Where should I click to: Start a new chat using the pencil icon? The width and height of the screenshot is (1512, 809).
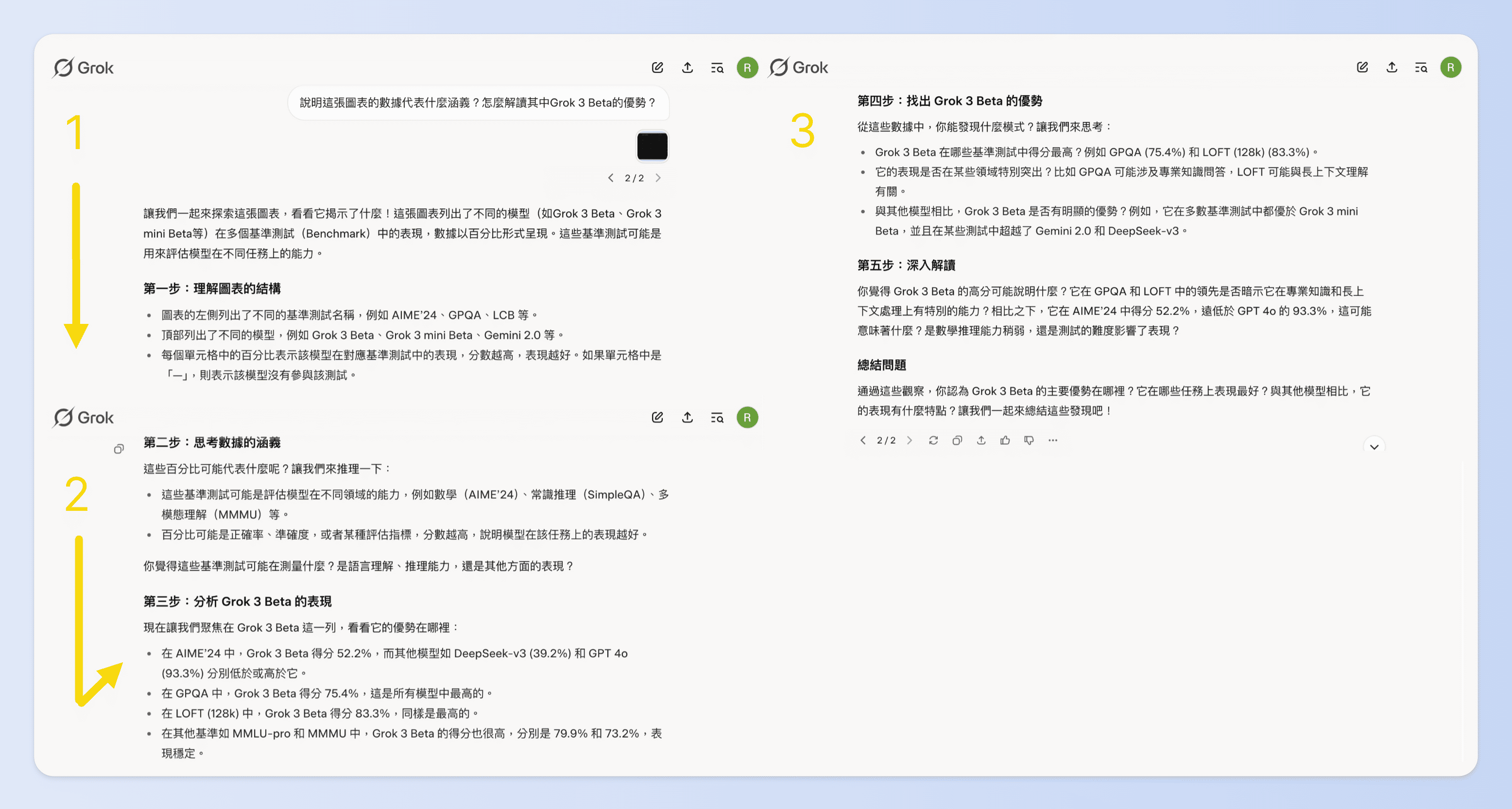[x=657, y=67]
